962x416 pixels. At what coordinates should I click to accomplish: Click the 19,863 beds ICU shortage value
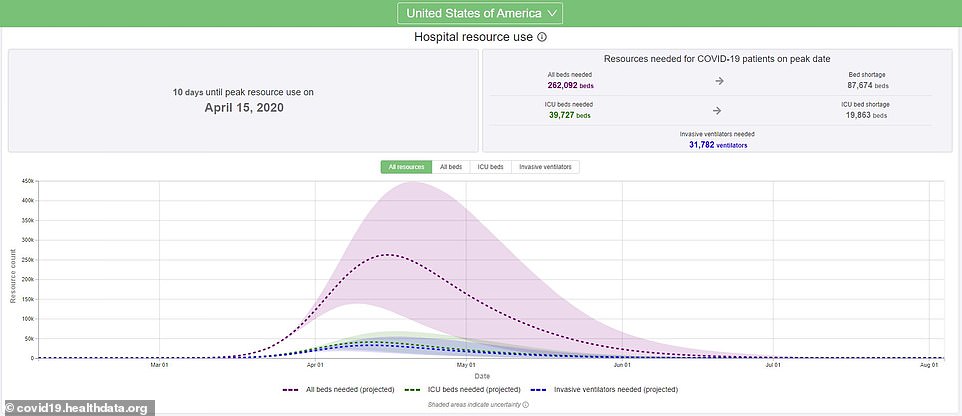865,115
